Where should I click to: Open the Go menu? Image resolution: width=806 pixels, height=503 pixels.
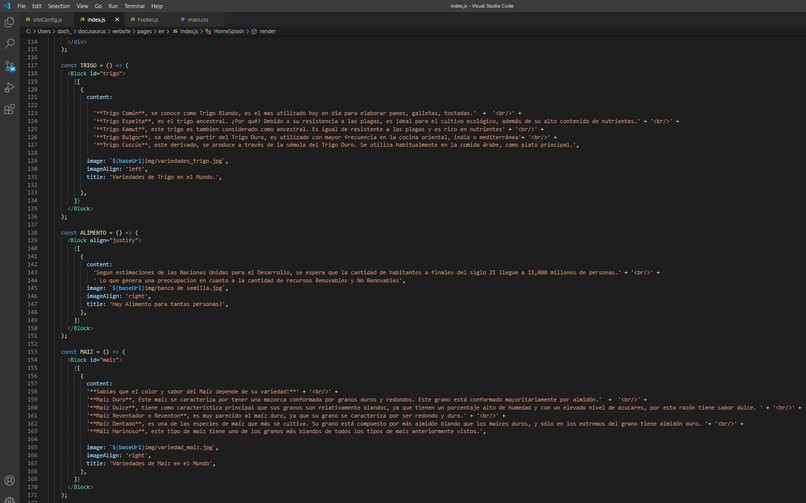[x=98, y=6]
